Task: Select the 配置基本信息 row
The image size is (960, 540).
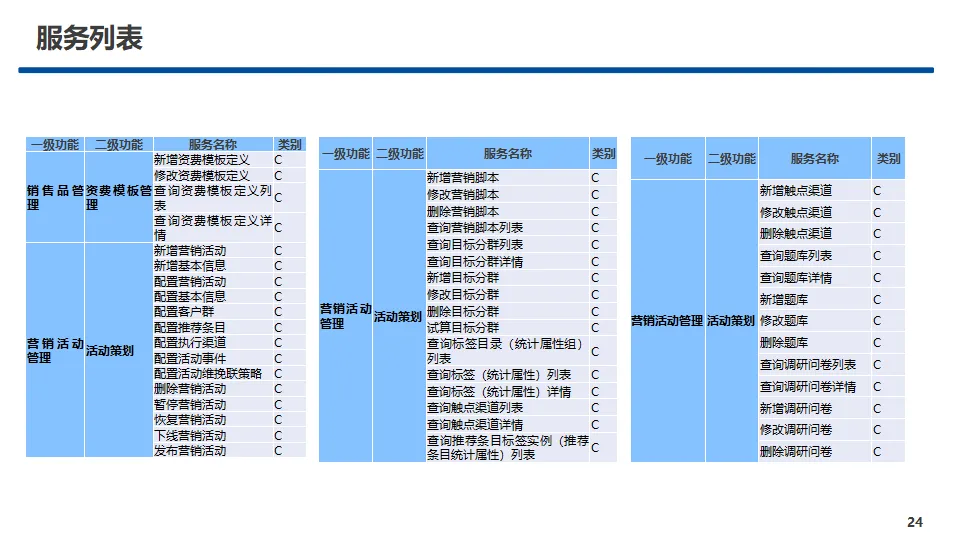Action: [x=213, y=296]
